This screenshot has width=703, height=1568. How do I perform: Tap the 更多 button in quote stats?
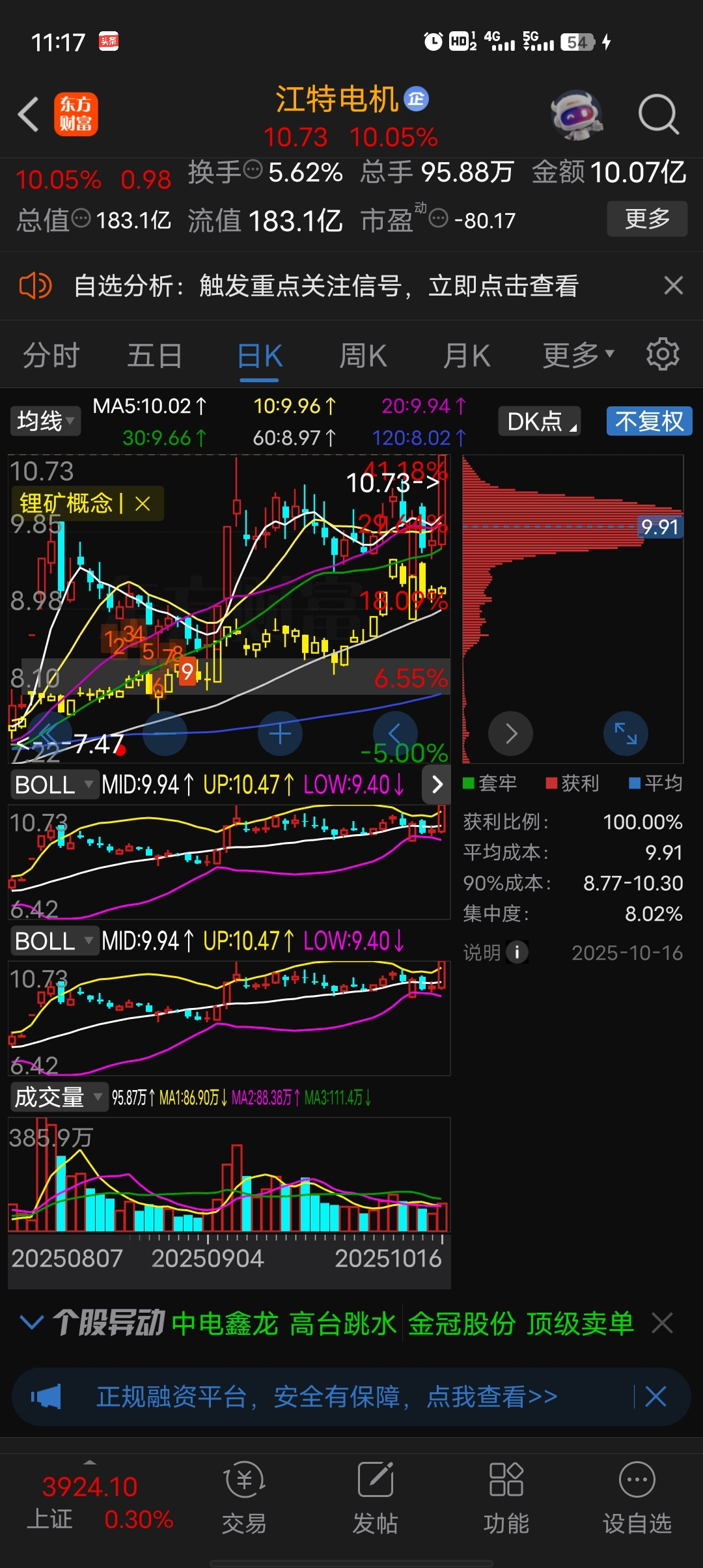(x=647, y=219)
